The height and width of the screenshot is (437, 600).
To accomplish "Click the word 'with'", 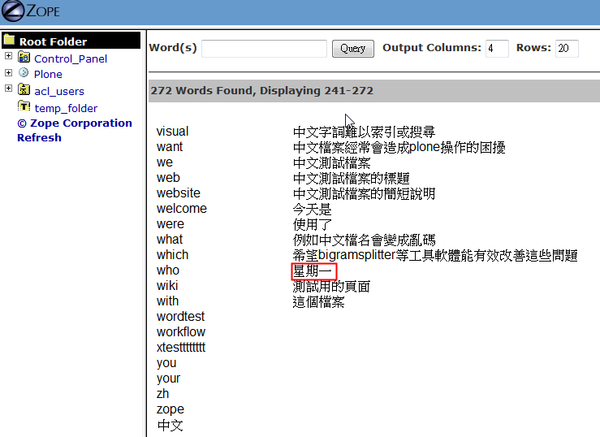I will (167, 301).
